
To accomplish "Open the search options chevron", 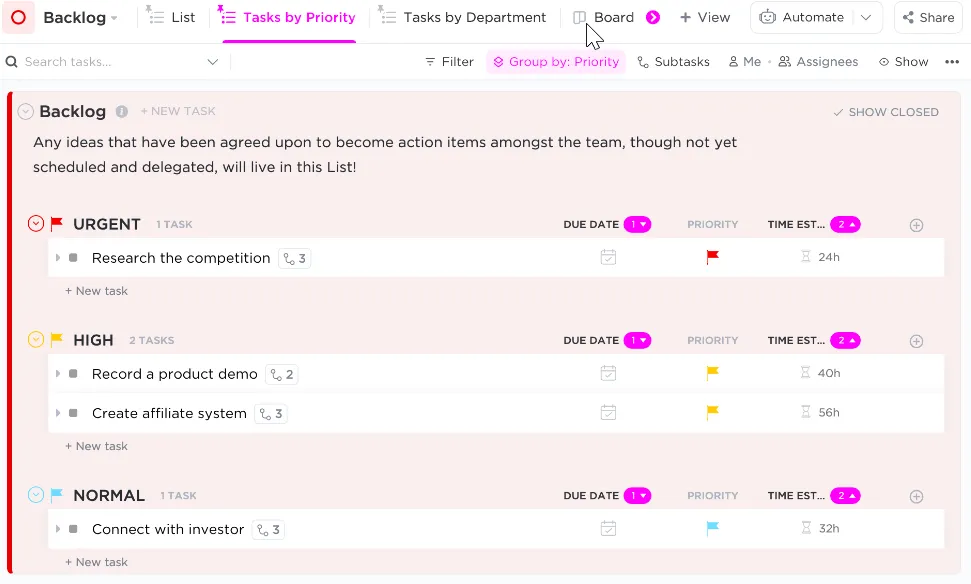I will point(212,61).
